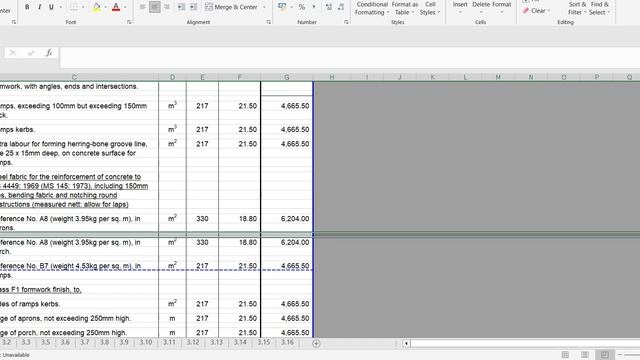This screenshot has height=360, width=640.
Task: Click the Decrease Indent icon
Action: click(181, 7)
